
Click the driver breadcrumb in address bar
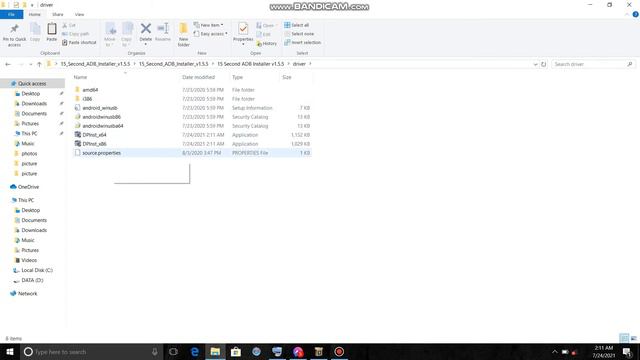point(299,64)
